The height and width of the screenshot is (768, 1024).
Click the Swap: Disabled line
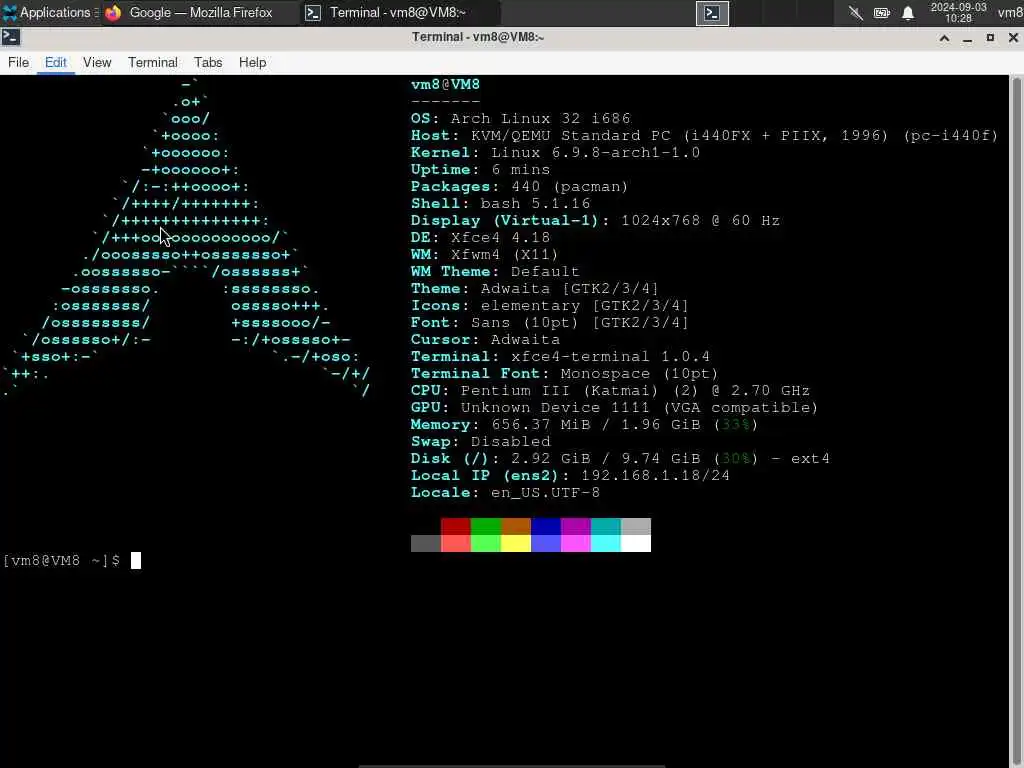point(481,441)
